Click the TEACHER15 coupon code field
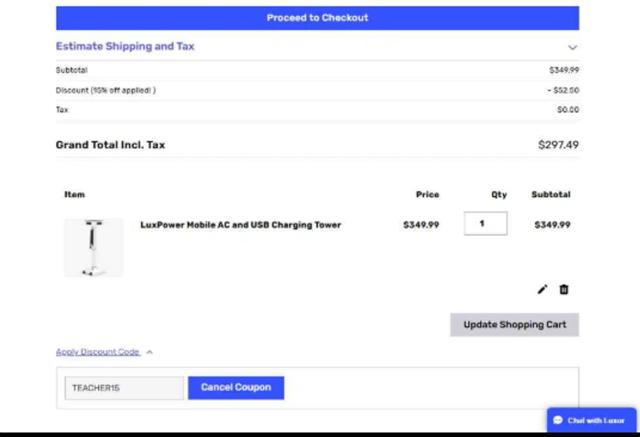This screenshot has height=437, width=640. [x=124, y=388]
